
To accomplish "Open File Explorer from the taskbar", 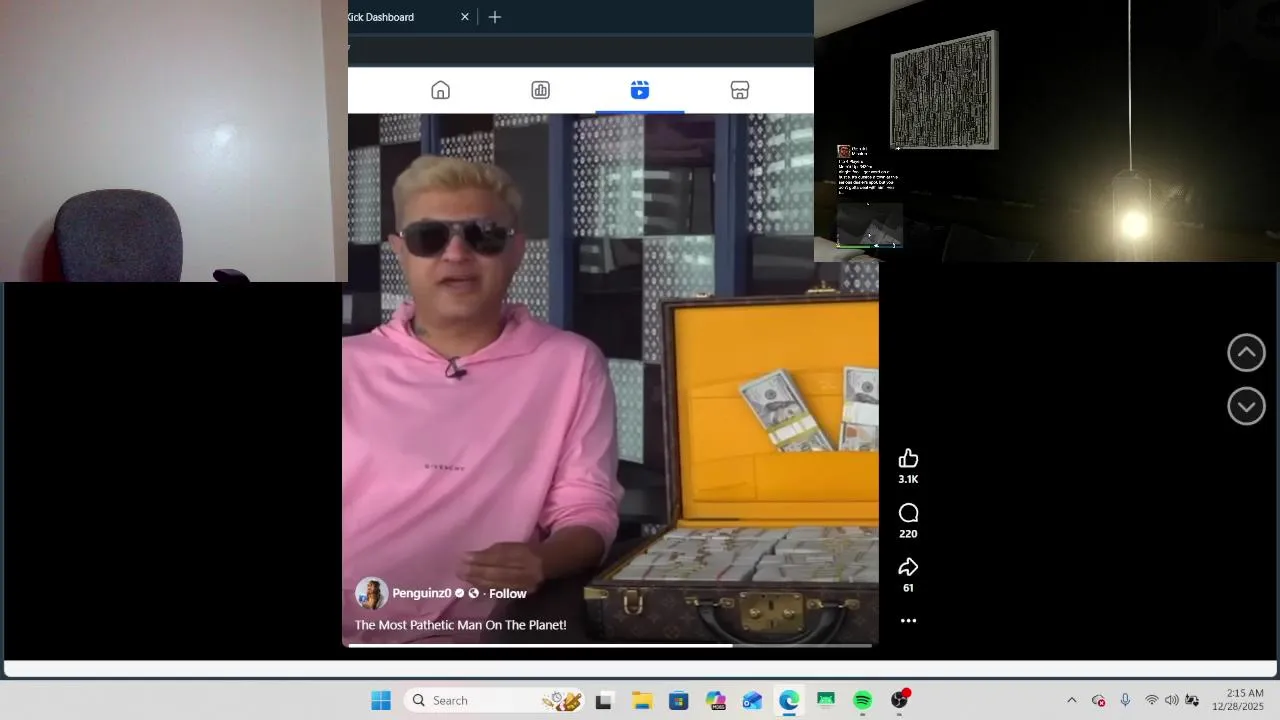I will [x=641, y=701].
